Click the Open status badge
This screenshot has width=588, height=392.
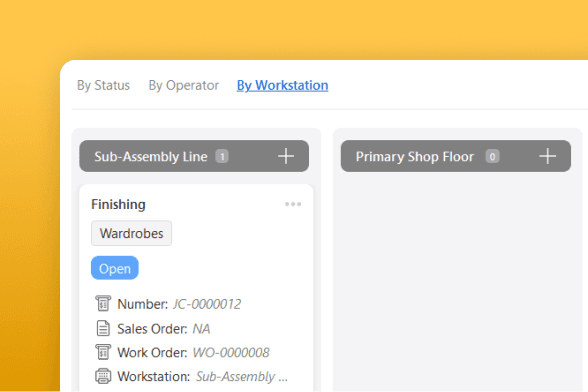(115, 268)
